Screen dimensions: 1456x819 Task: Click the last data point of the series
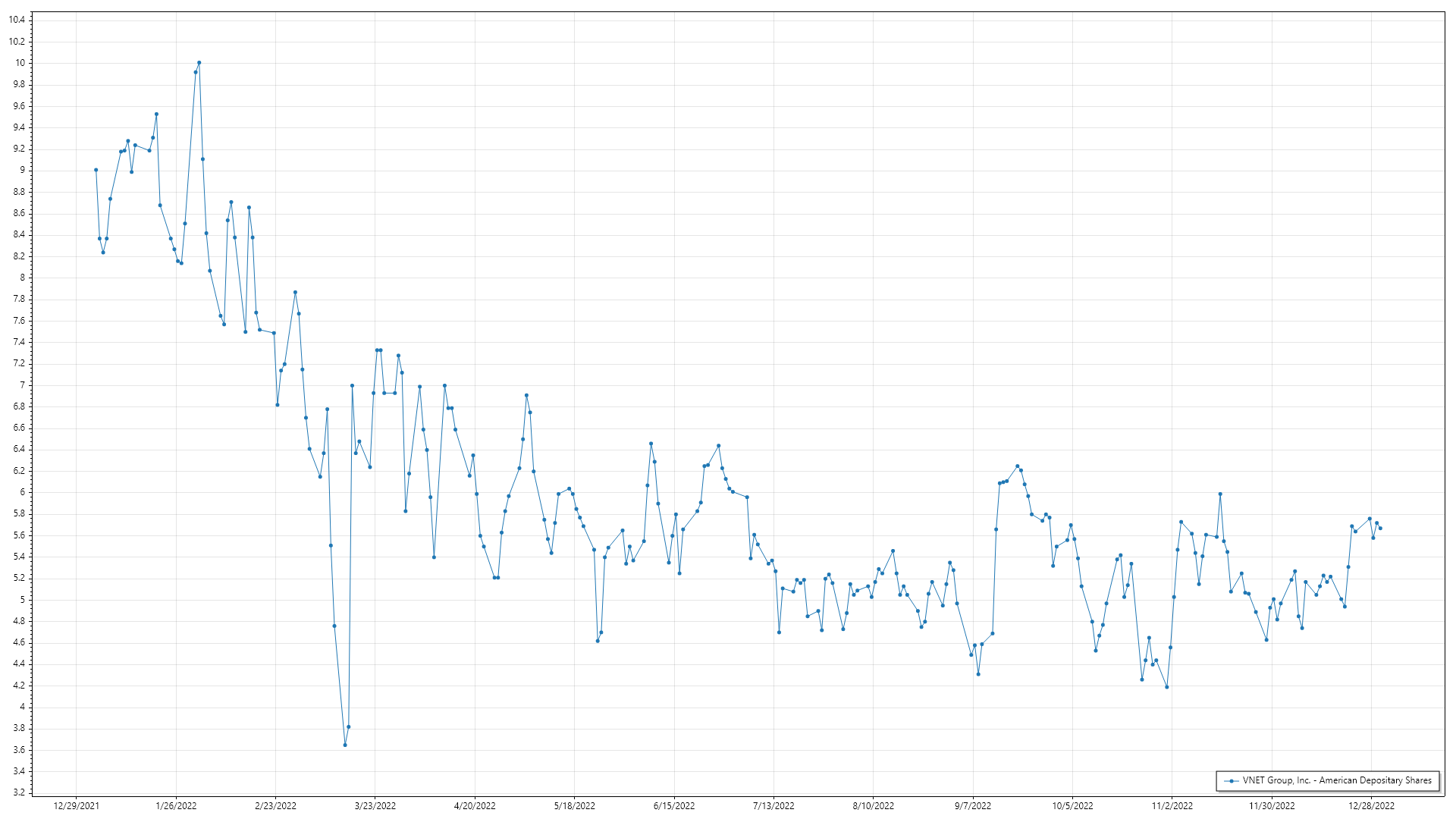pyautogui.click(x=1380, y=528)
